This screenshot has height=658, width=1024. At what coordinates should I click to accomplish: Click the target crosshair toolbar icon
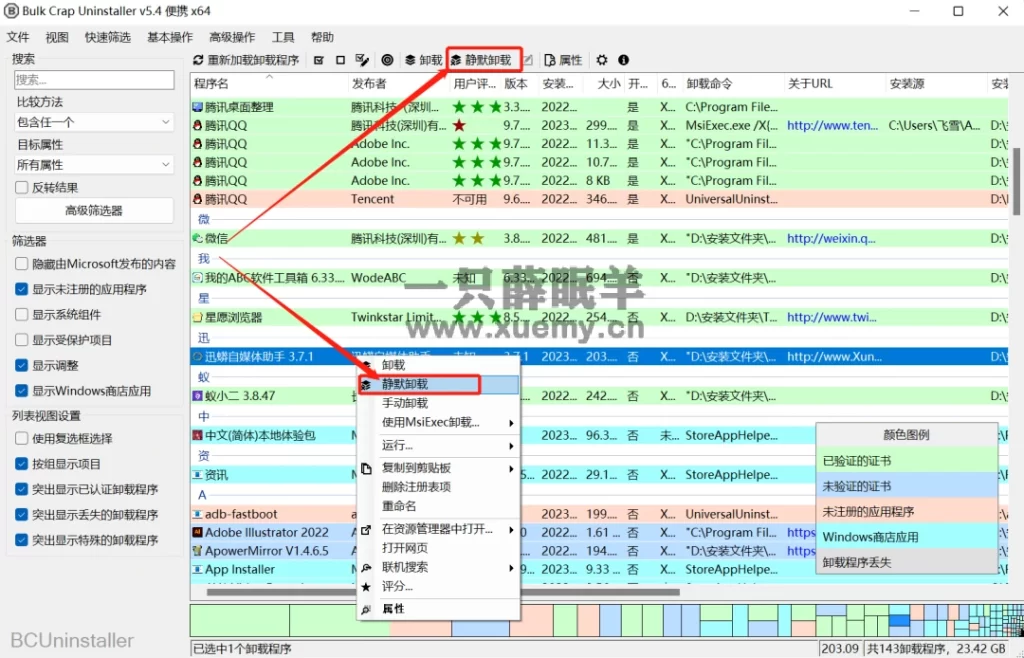(x=387, y=60)
